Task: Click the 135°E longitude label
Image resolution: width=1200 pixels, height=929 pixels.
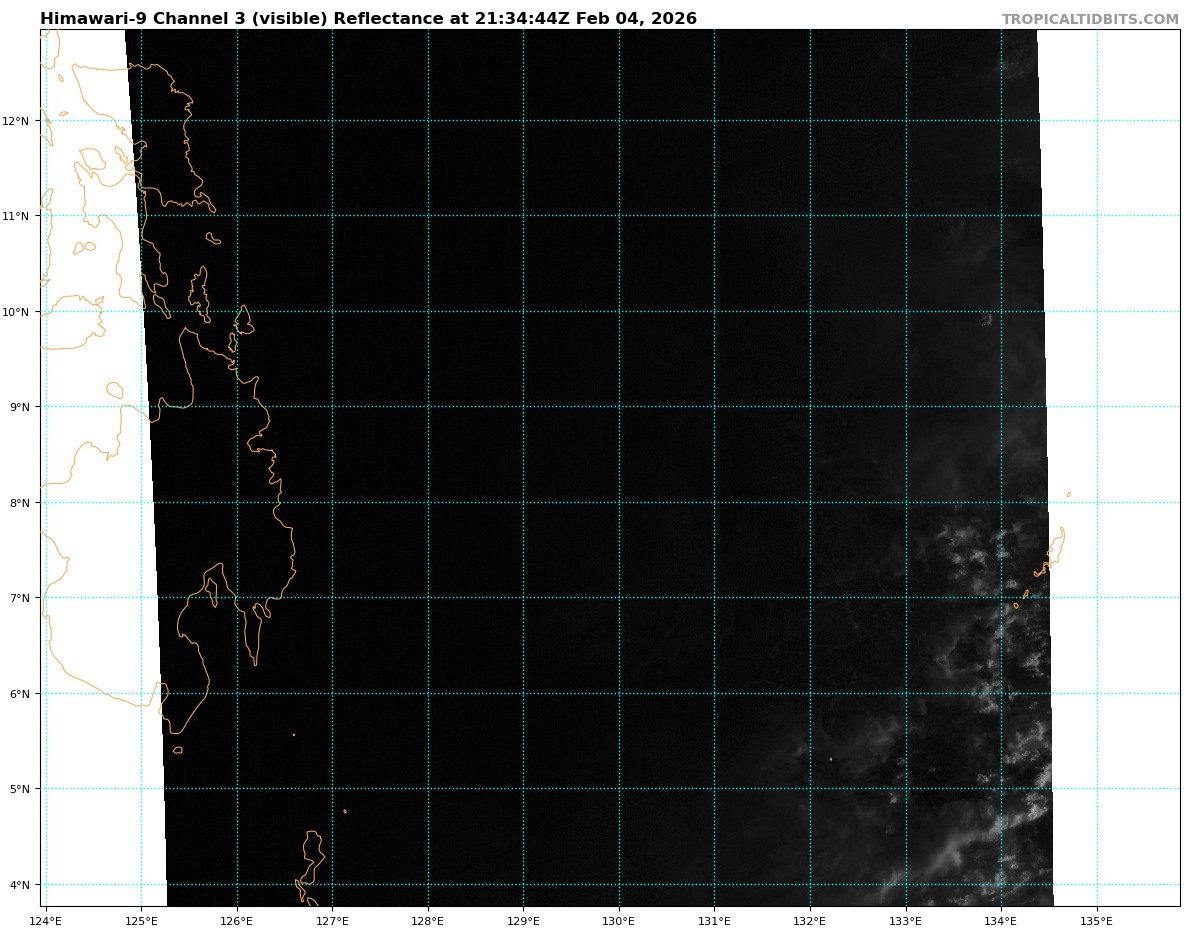Action: pyautogui.click(x=1096, y=920)
